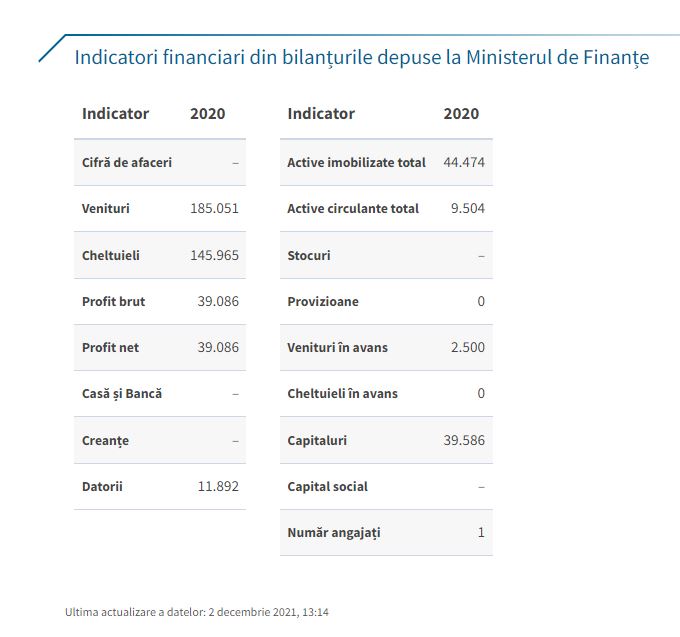Image resolution: width=680 pixels, height=637 pixels.
Task: Click the Număr angajați row label
Action: (x=334, y=533)
